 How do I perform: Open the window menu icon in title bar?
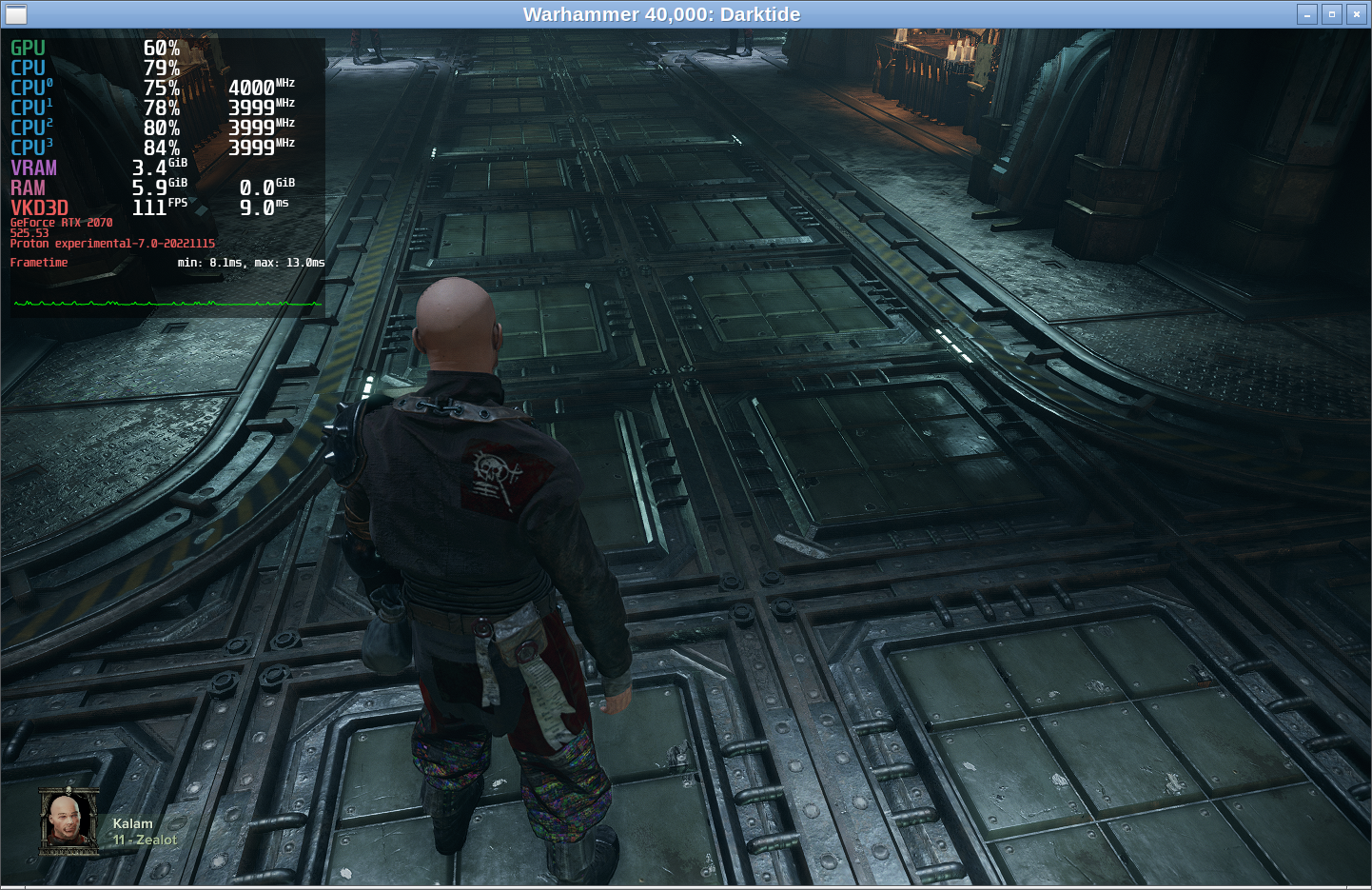click(x=16, y=14)
